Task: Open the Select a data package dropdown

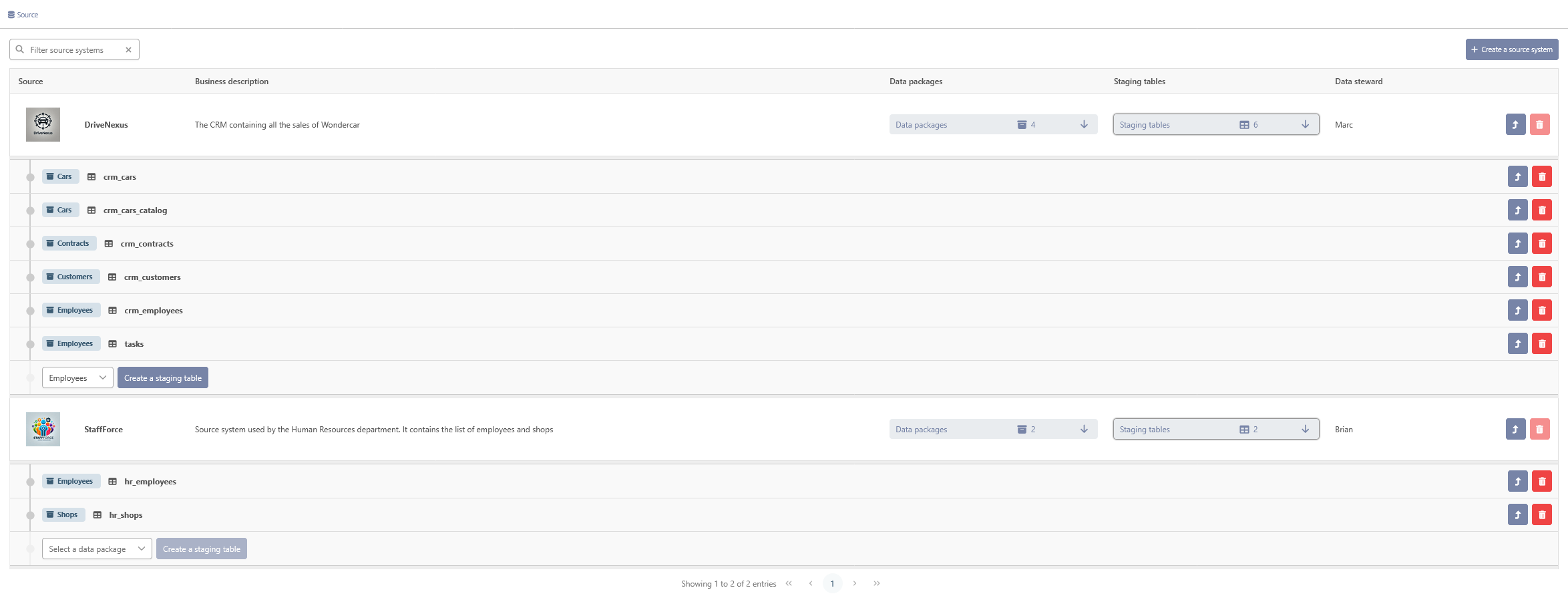Action: 97,549
